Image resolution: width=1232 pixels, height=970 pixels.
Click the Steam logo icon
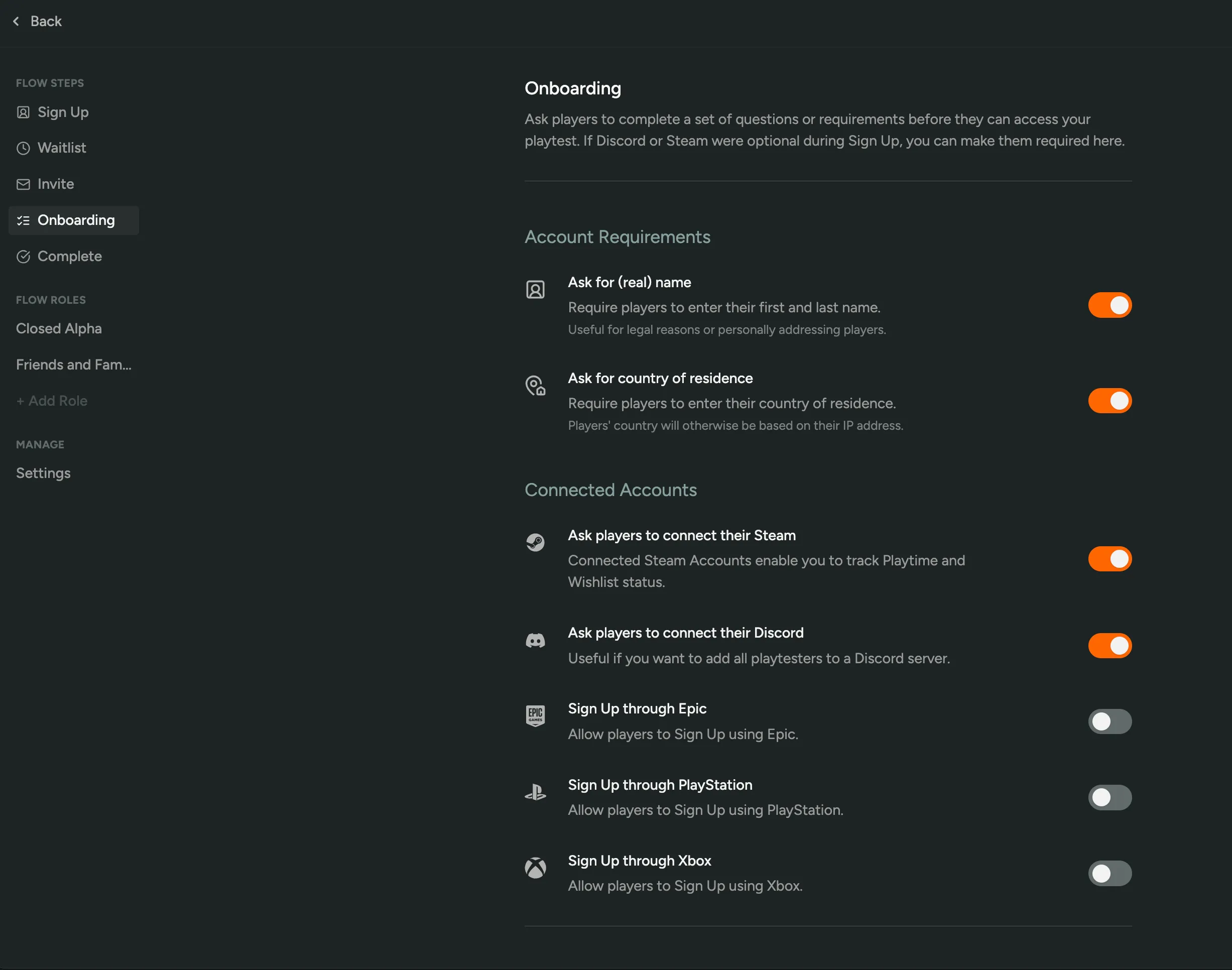pos(536,542)
